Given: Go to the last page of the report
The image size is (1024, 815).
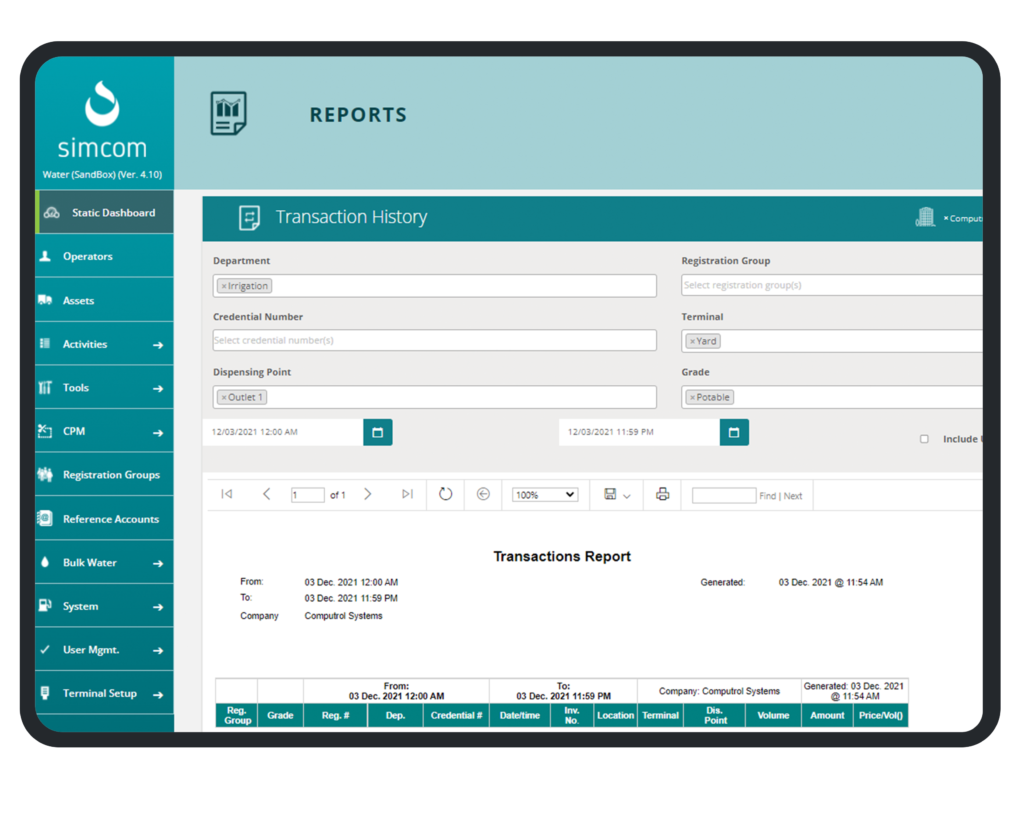Looking at the screenshot, I should pyautogui.click(x=407, y=494).
